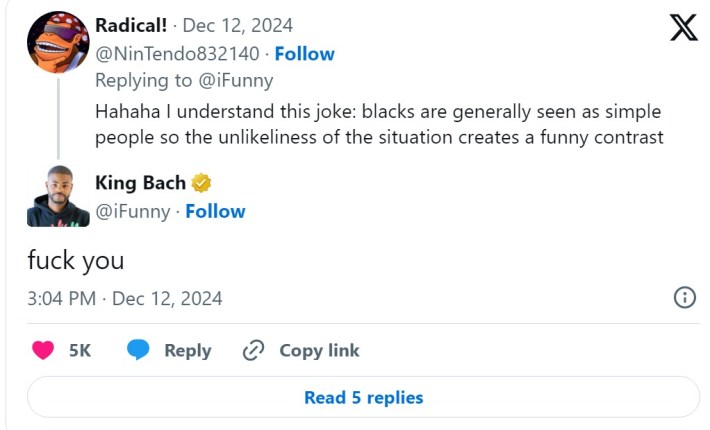The height and width of the screenshot is (430, 710).
Task: Click King Bach's gold verified badge
Action: pos(202,183)
